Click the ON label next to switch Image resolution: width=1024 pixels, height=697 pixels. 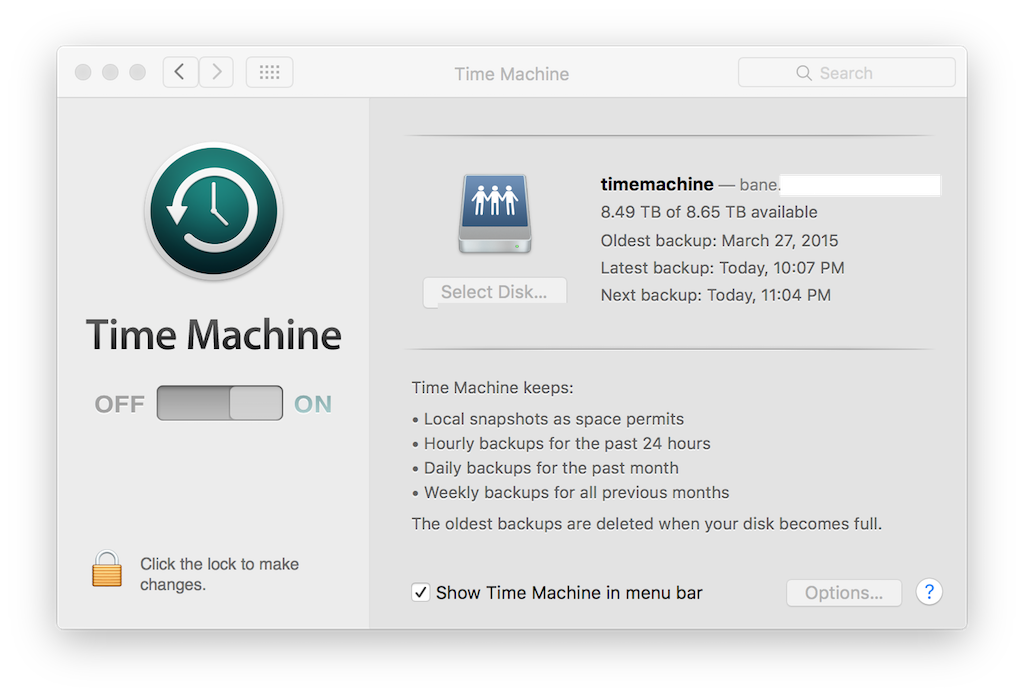(313, 404)
